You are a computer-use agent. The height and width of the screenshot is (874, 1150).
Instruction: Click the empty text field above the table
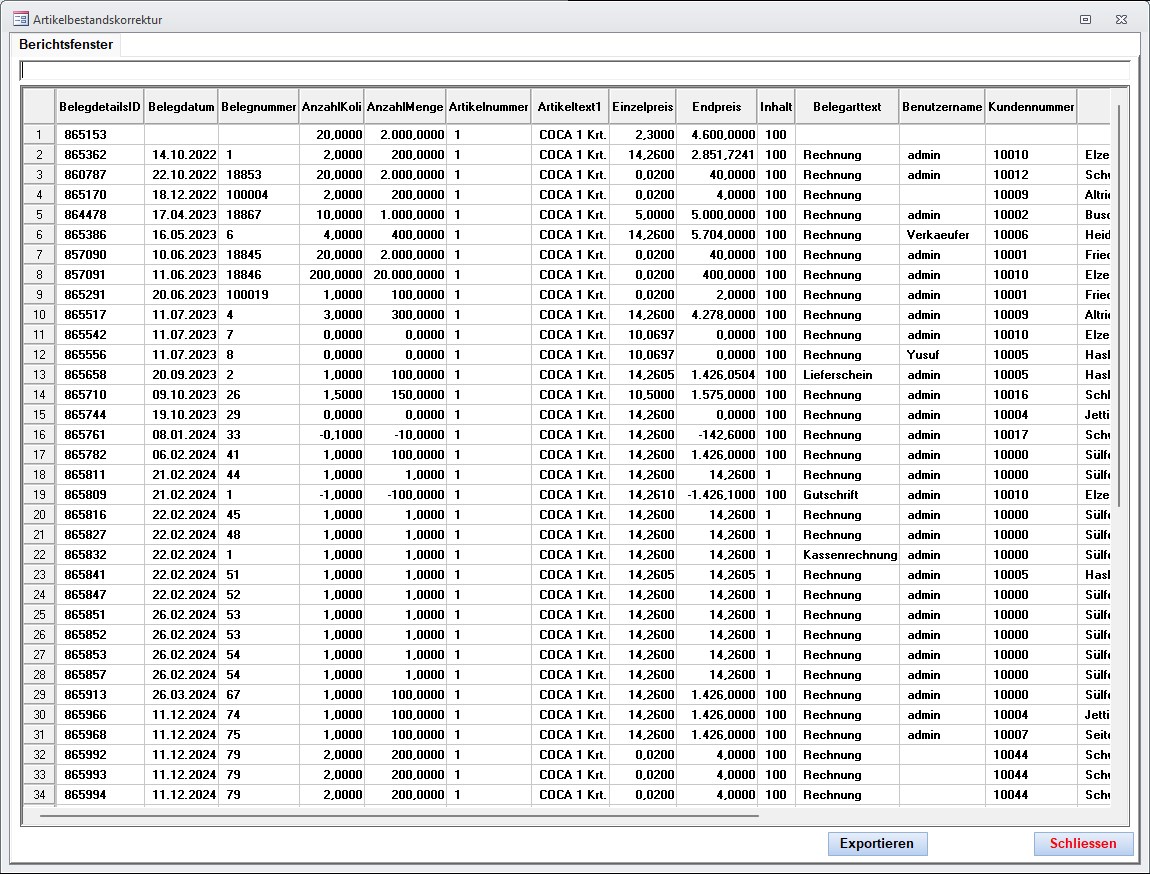pyautogui.click(x=575, y=71)
